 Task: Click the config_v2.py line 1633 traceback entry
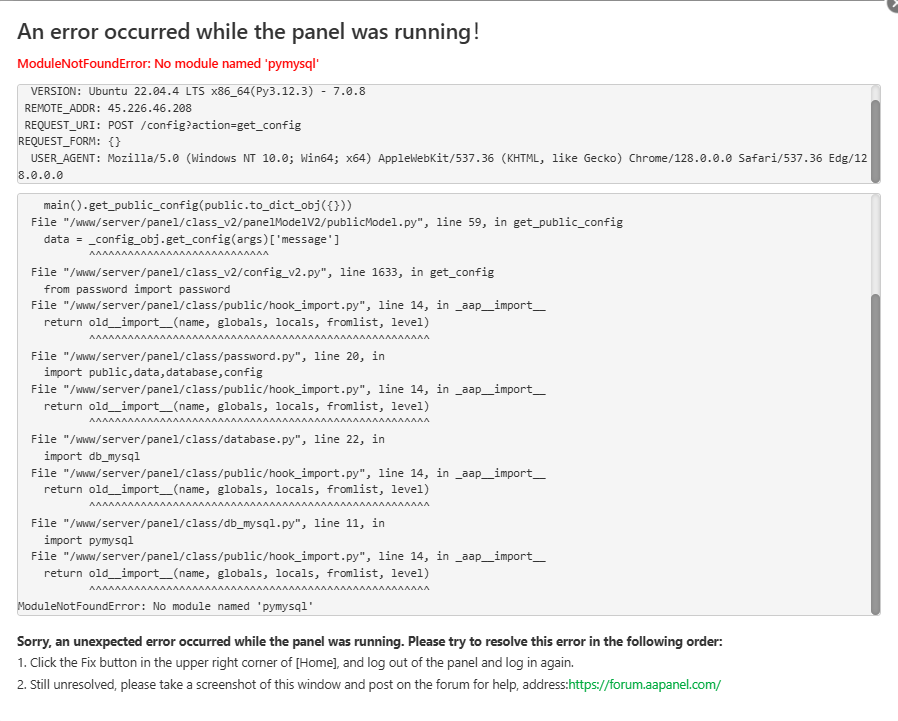262,272
